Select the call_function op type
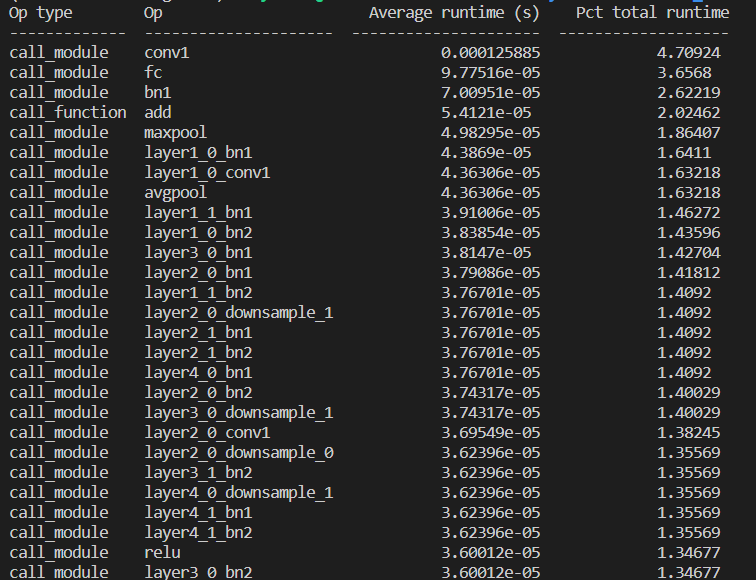Viewport: 756px width, 580px height. [x=68, y=112]
